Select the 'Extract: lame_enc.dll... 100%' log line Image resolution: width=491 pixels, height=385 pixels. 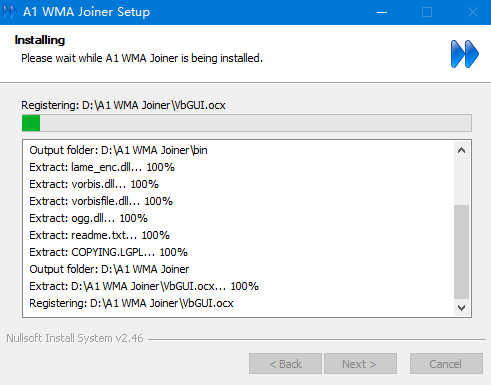(x=102, y=167)
